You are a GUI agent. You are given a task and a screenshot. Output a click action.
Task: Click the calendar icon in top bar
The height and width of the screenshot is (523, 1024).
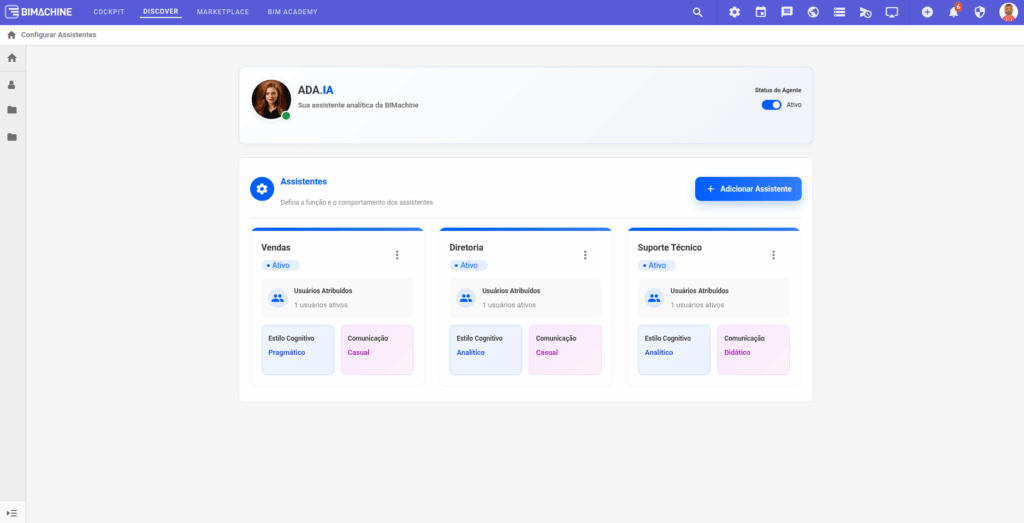click(x=760, y=12)
